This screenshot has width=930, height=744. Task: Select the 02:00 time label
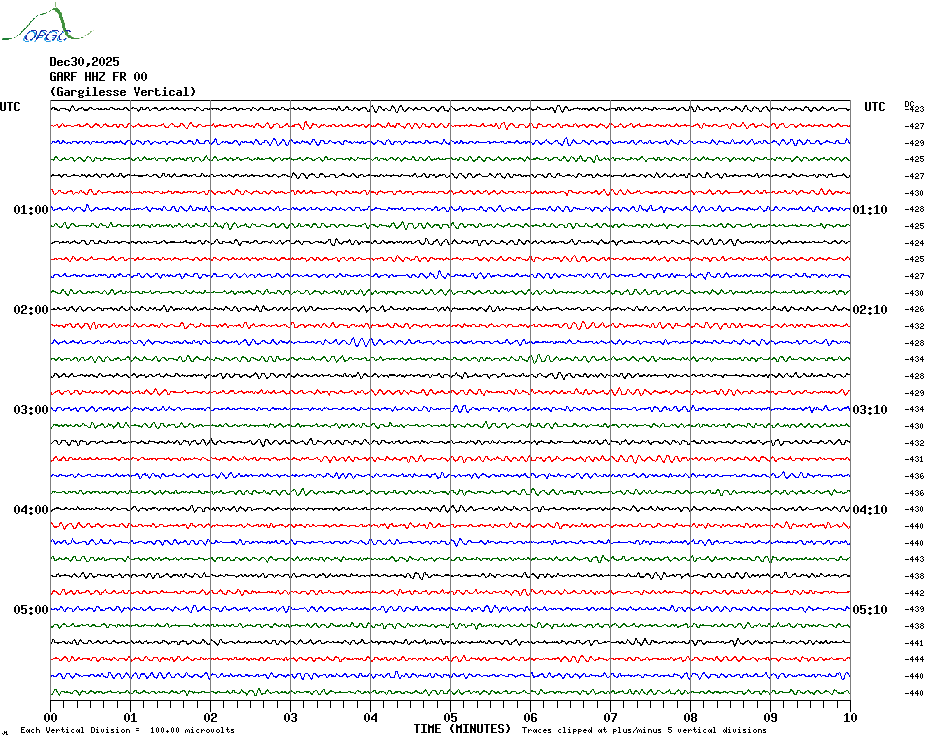click(x=31, y=310)
